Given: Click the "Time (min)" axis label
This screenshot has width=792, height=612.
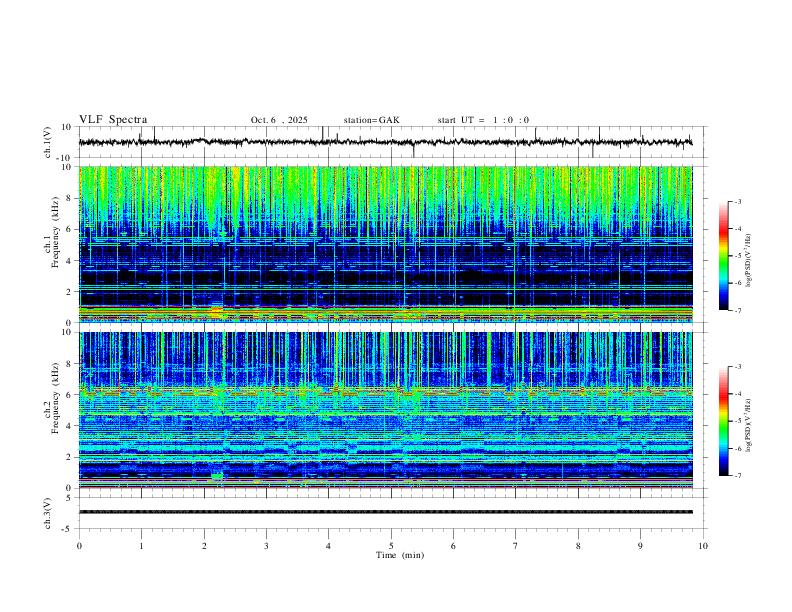Looking at the screenshot, I should click(x=400, y=555).
